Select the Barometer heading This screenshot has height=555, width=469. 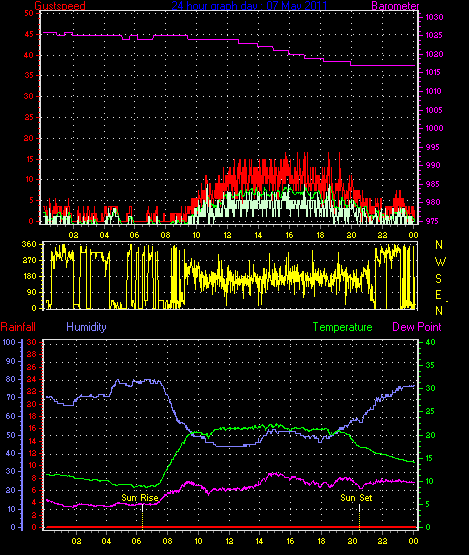pyautogui.click(x=395, y=6)
